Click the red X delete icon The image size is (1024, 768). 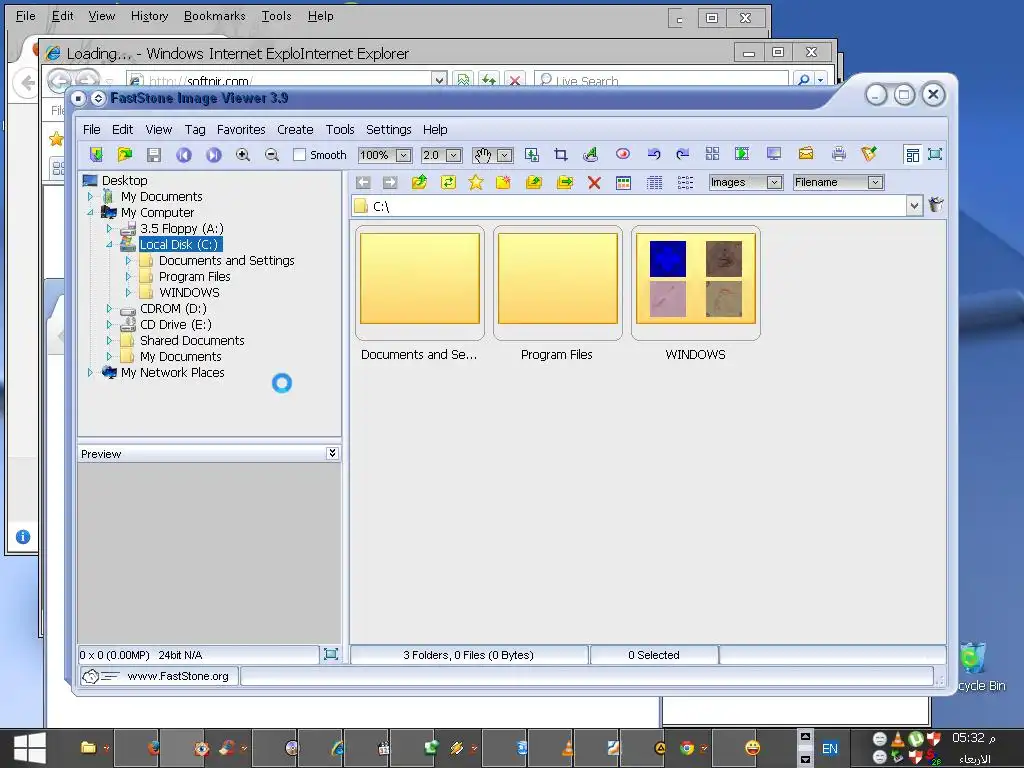[594, 183]
